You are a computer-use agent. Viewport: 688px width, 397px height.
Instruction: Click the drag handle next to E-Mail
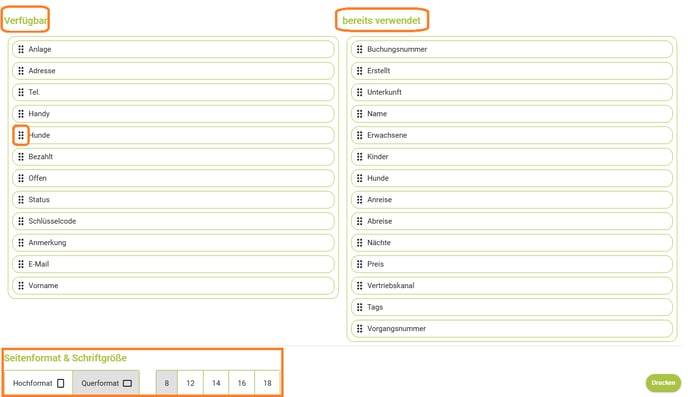21,264
